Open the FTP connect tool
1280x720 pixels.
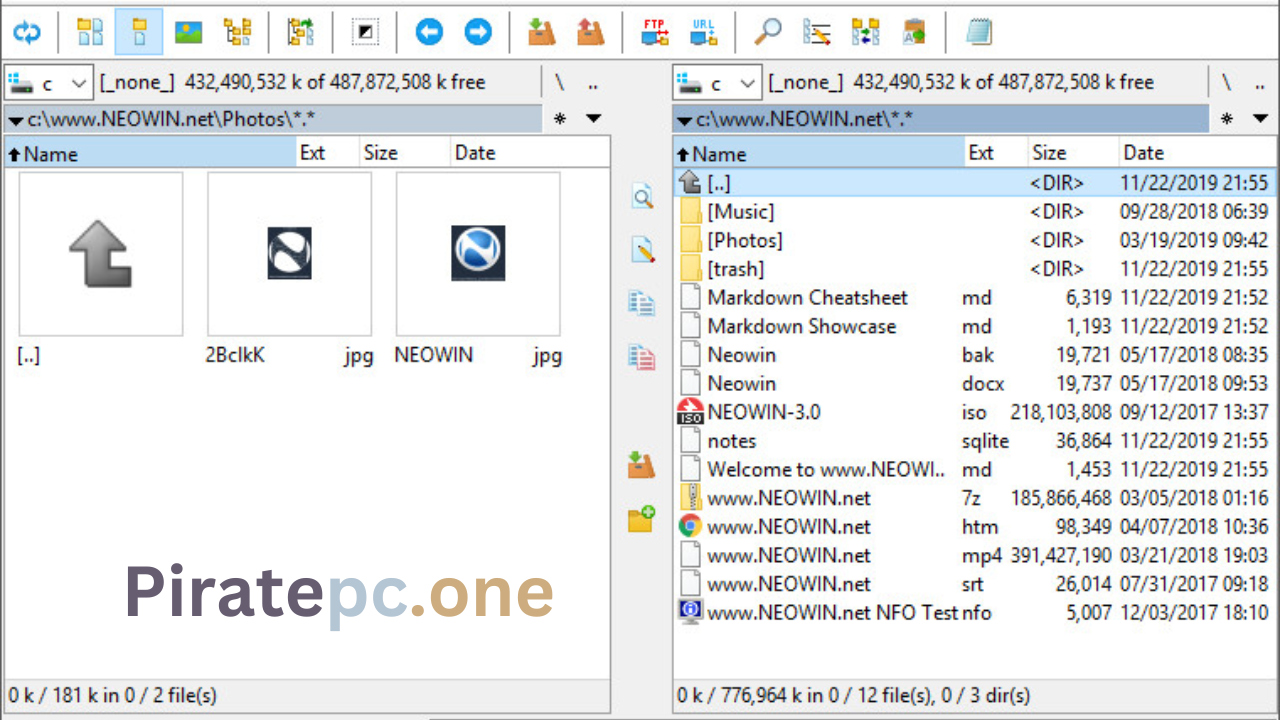click(x=655, y=33)
